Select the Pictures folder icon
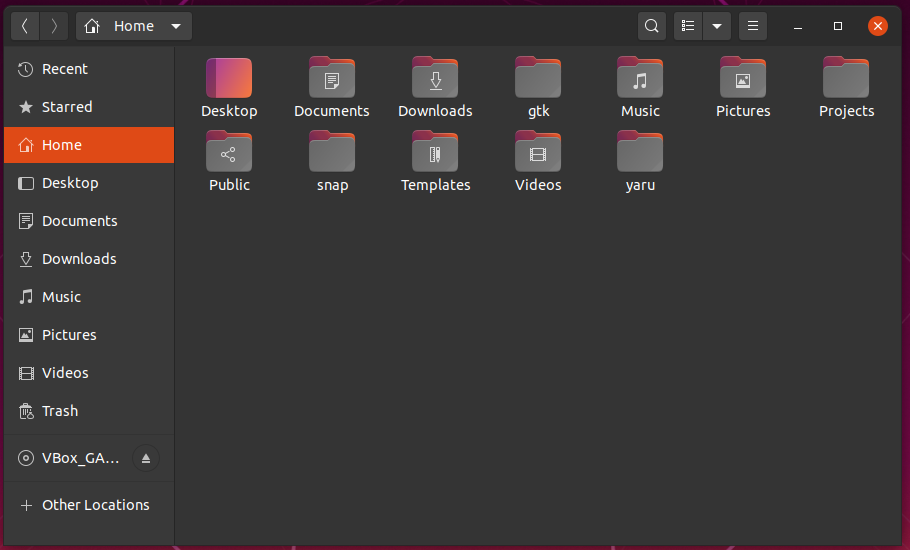 point(743,78)
